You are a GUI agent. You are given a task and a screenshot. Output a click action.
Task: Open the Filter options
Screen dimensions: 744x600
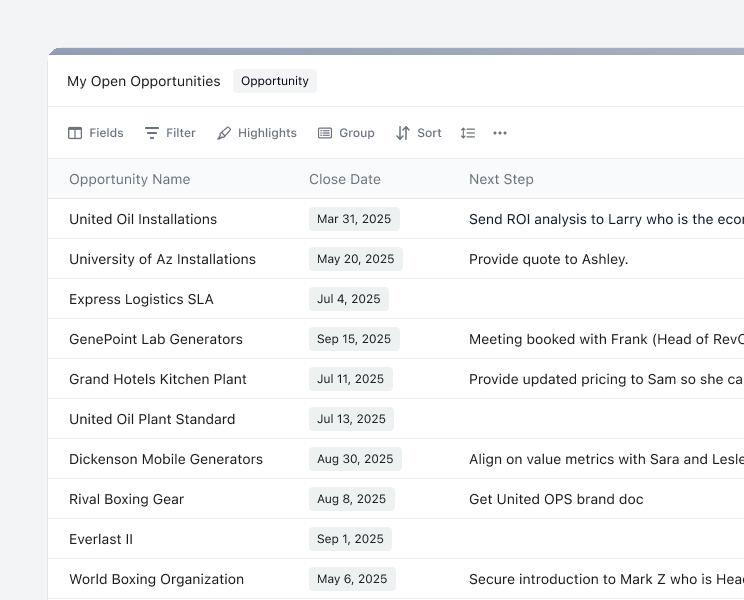[x=170, y=133]
